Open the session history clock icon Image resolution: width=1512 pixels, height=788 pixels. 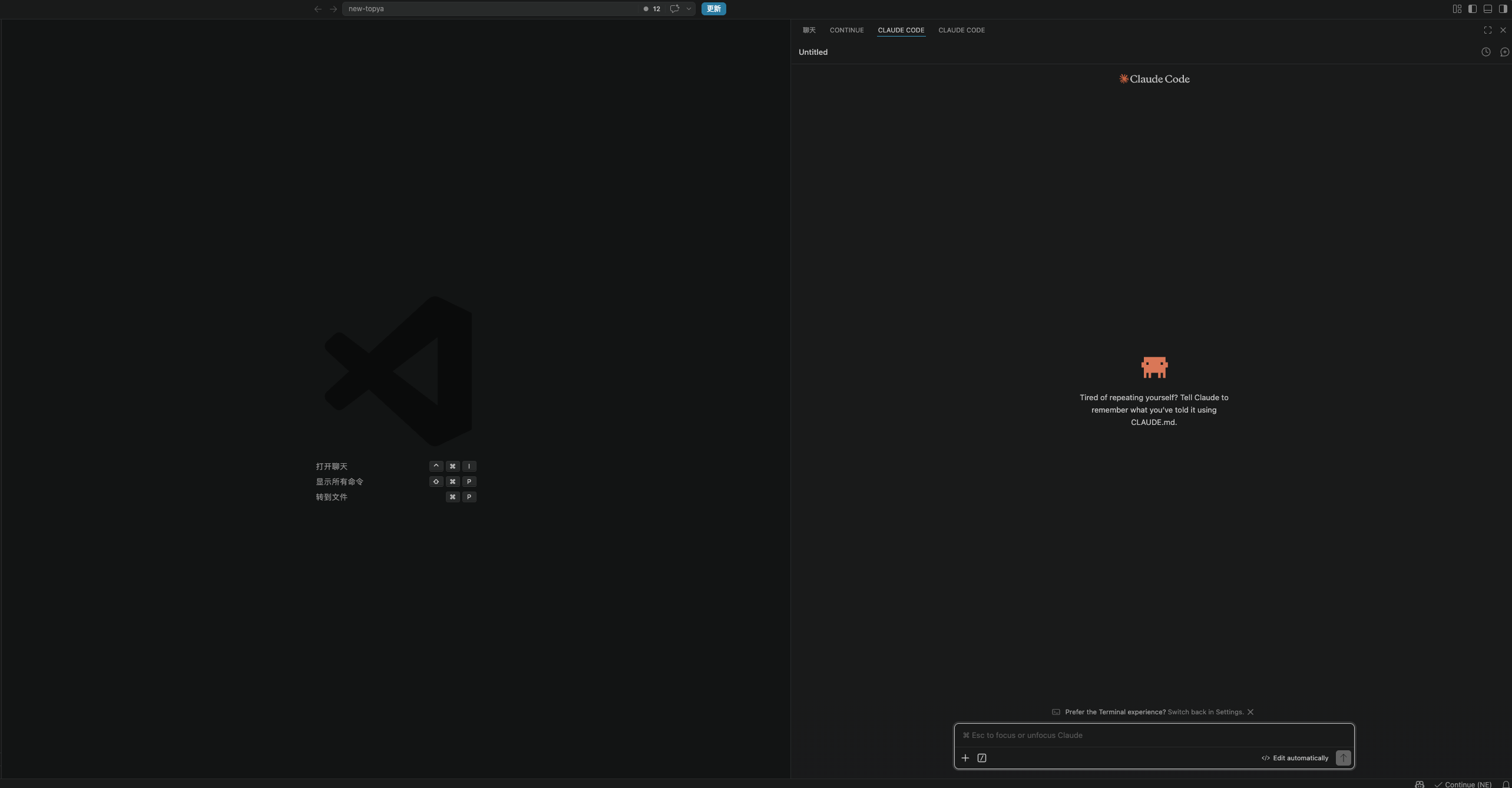click(1486, 52)
